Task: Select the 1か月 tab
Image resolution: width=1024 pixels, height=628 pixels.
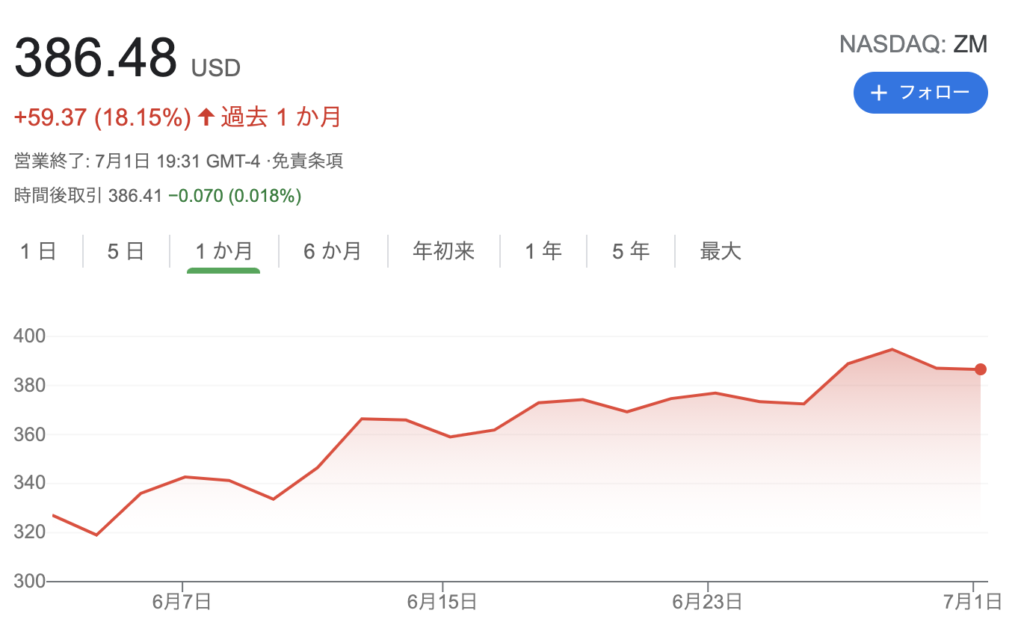Action: coord(224,251)
